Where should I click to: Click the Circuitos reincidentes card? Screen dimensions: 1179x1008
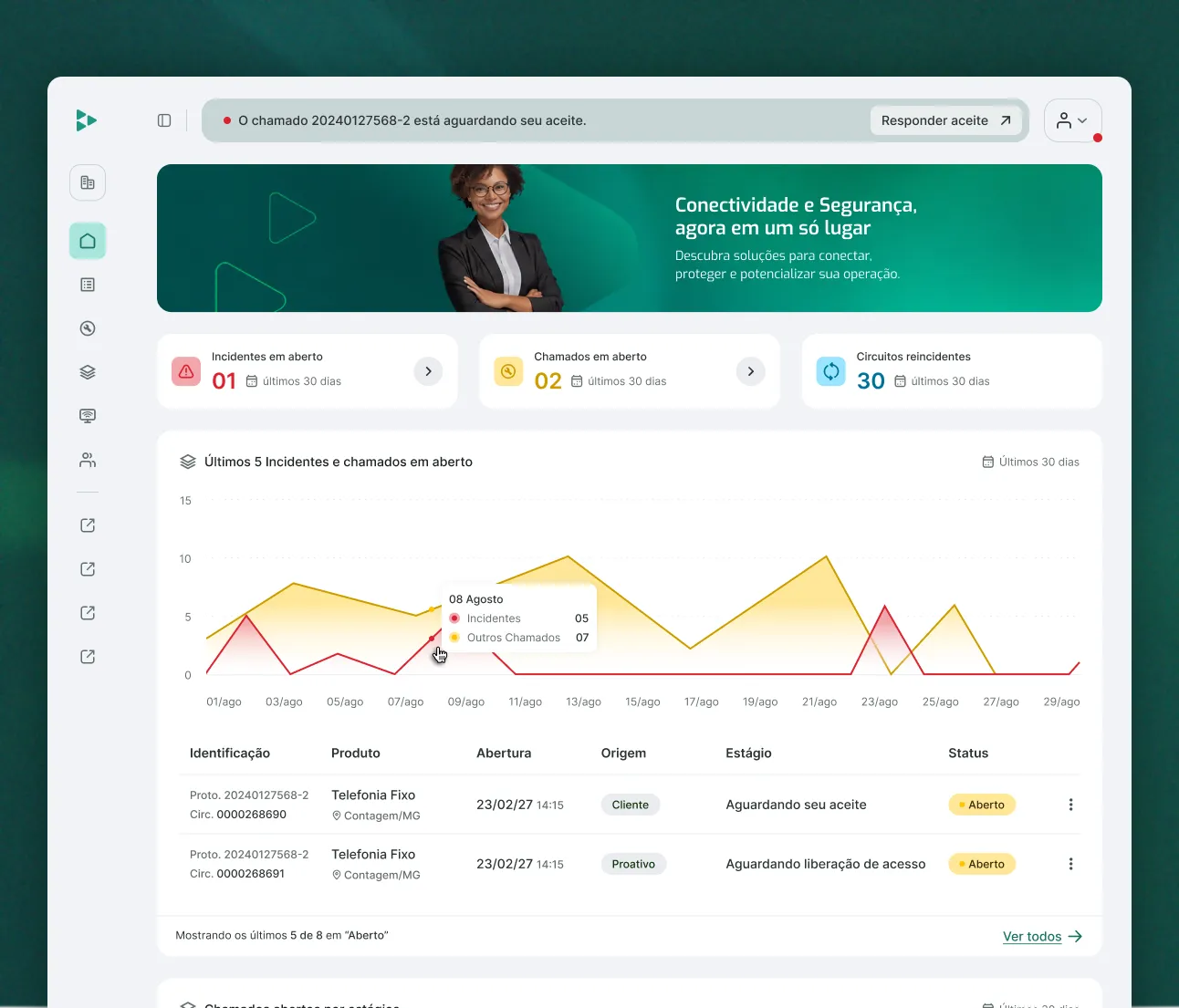click(952, 371)
